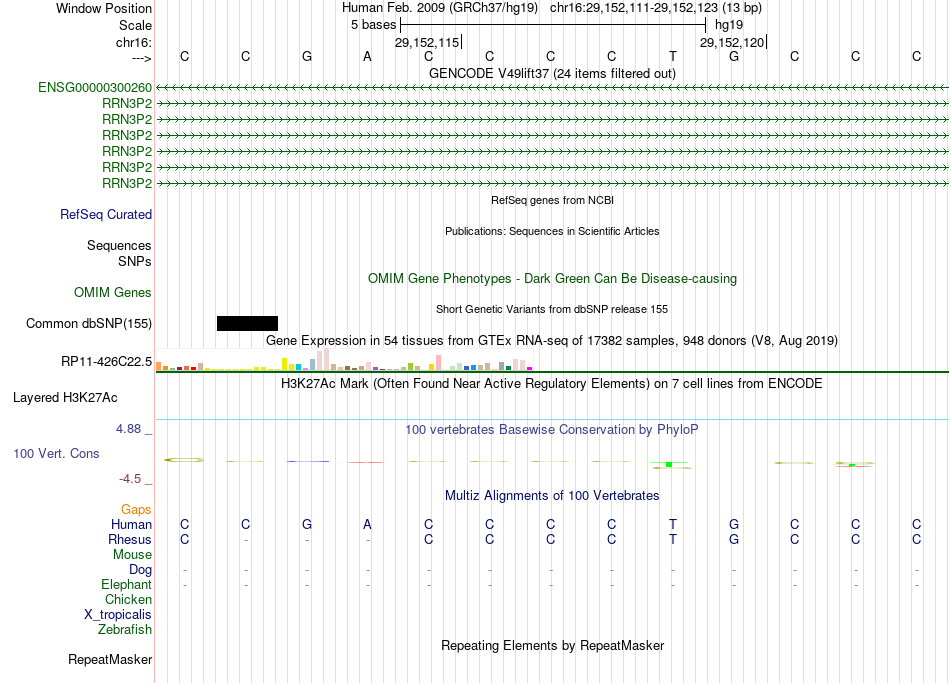Click the T base in the Rhesus row
950x683 pixels.
pyautogui.click(x=673, y=539)
